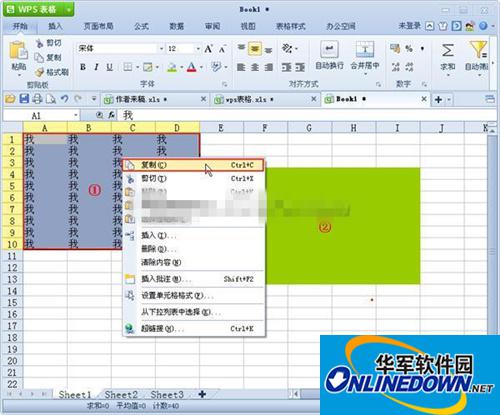Screen dimensions: 500x415
Task: Switch to the 数据 ribbon tab
Action: pos(177,26)
